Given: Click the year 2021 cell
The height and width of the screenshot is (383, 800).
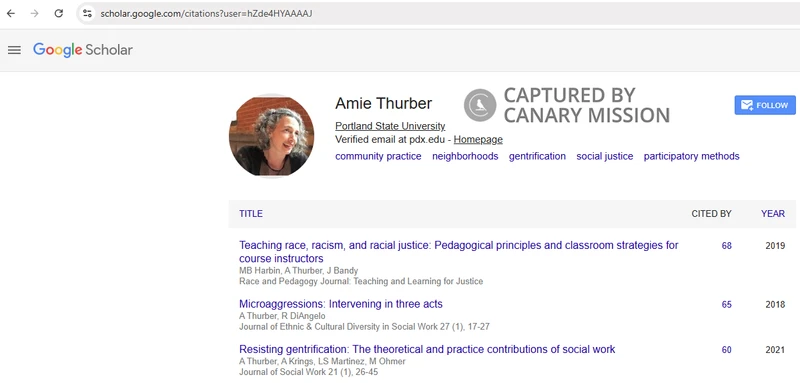Looking at the screenshot, I should pyautogui.click(x=775, y=350).
